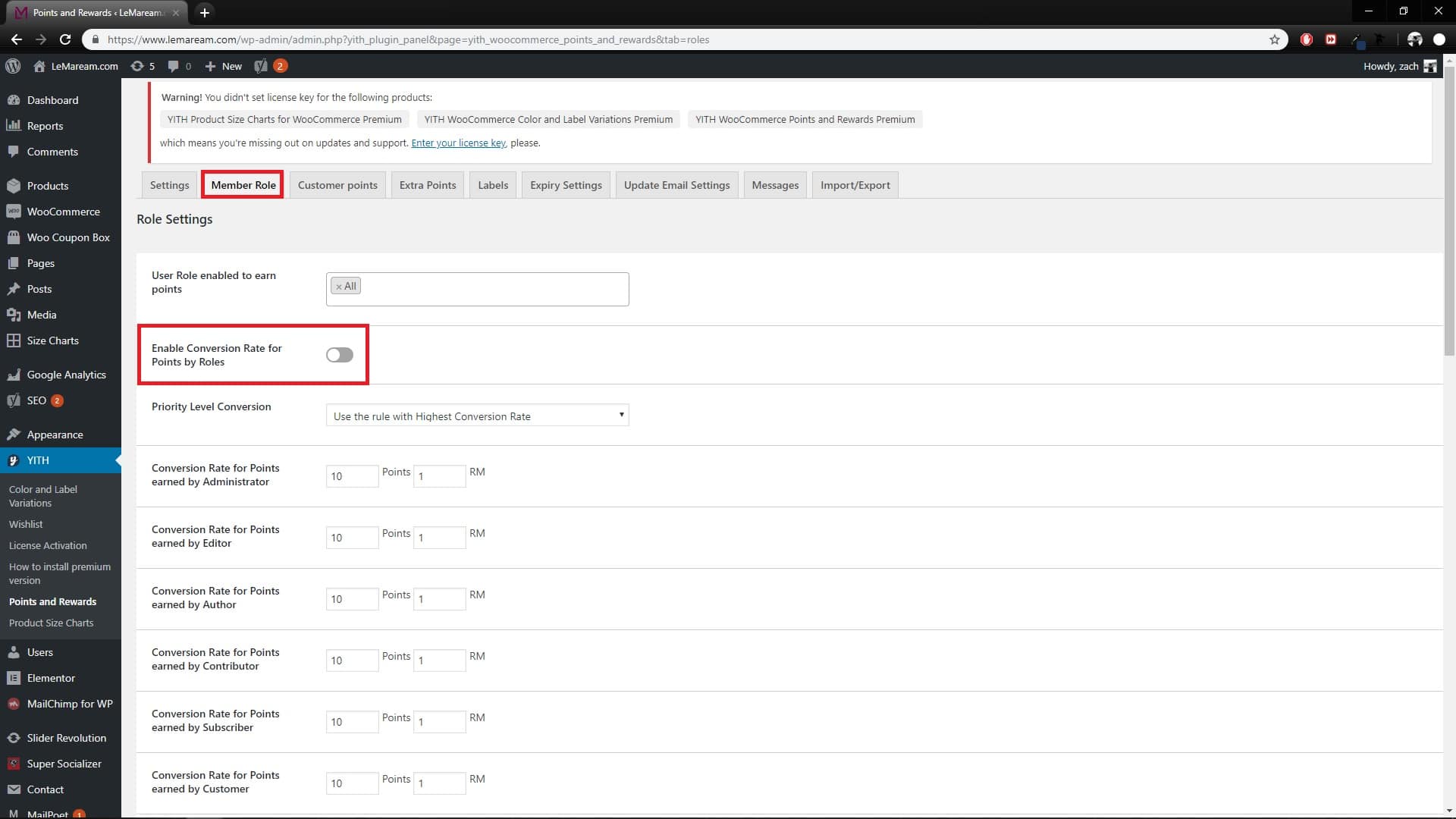Open Size Charts menu
The height and width of the screenshot is (819, 1456).
point(52,340)
